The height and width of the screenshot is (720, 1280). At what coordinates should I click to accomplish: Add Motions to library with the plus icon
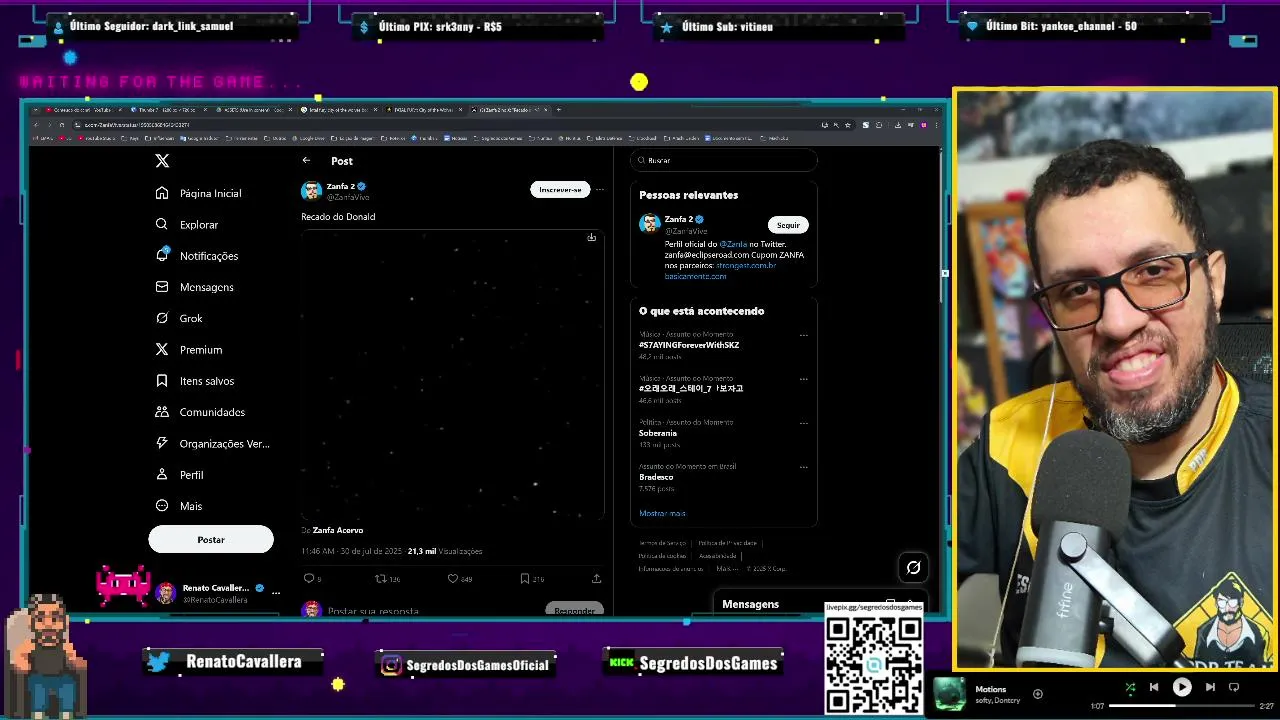tap(1038, 694)
